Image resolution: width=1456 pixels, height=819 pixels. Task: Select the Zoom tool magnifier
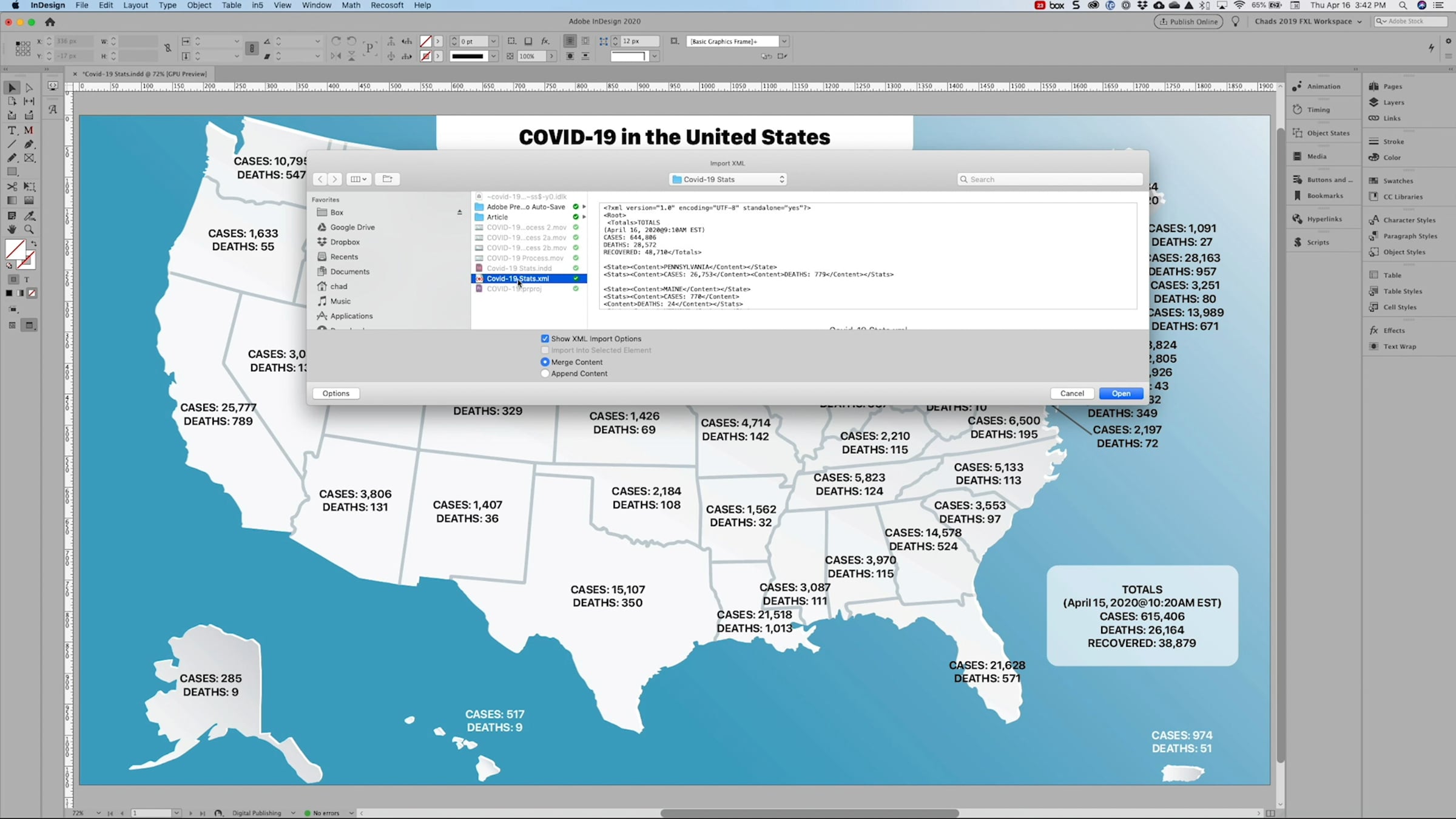click(29, 230)
